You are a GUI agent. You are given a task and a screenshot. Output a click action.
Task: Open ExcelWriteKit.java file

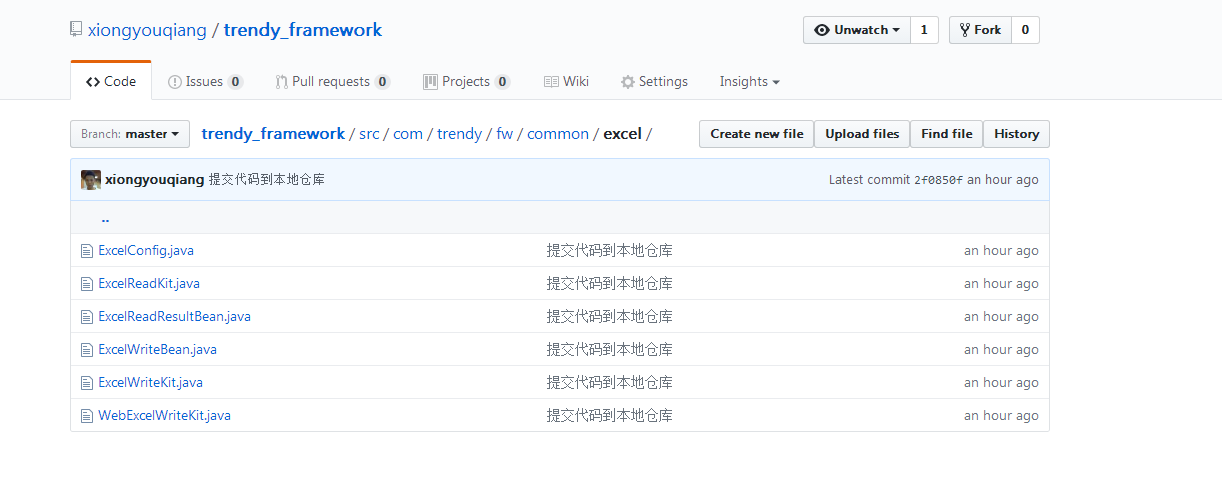pos(151,383)
